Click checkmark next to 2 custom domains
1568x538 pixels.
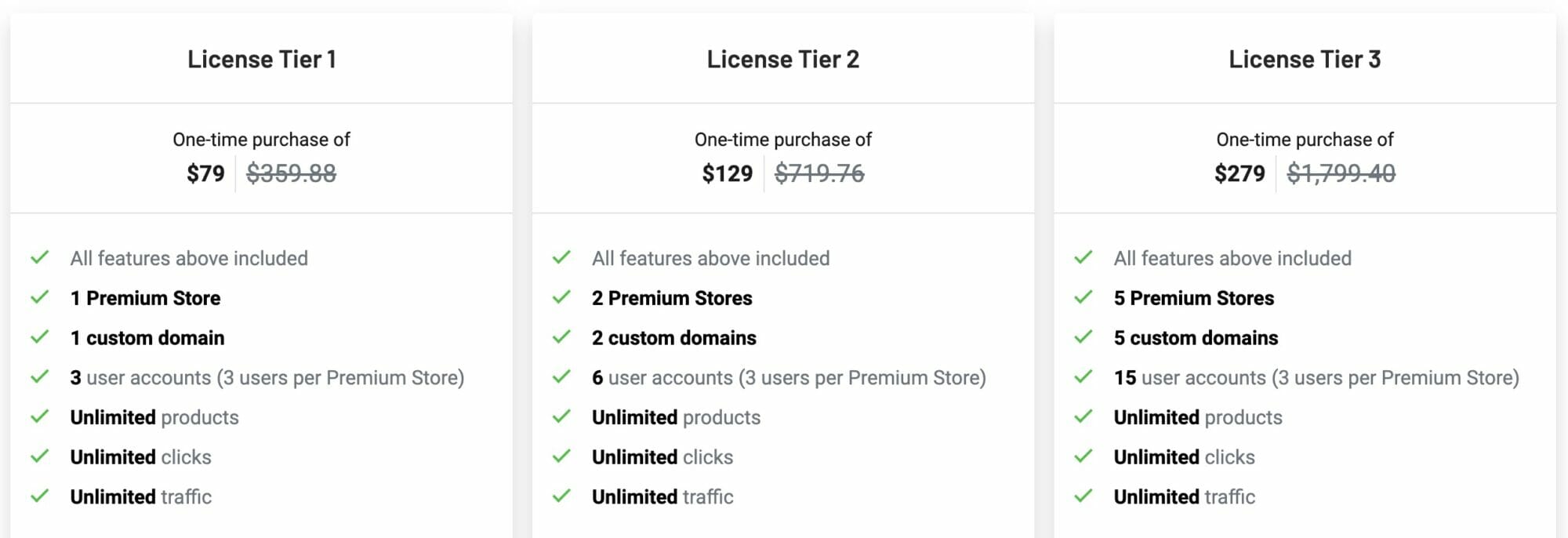561,337
